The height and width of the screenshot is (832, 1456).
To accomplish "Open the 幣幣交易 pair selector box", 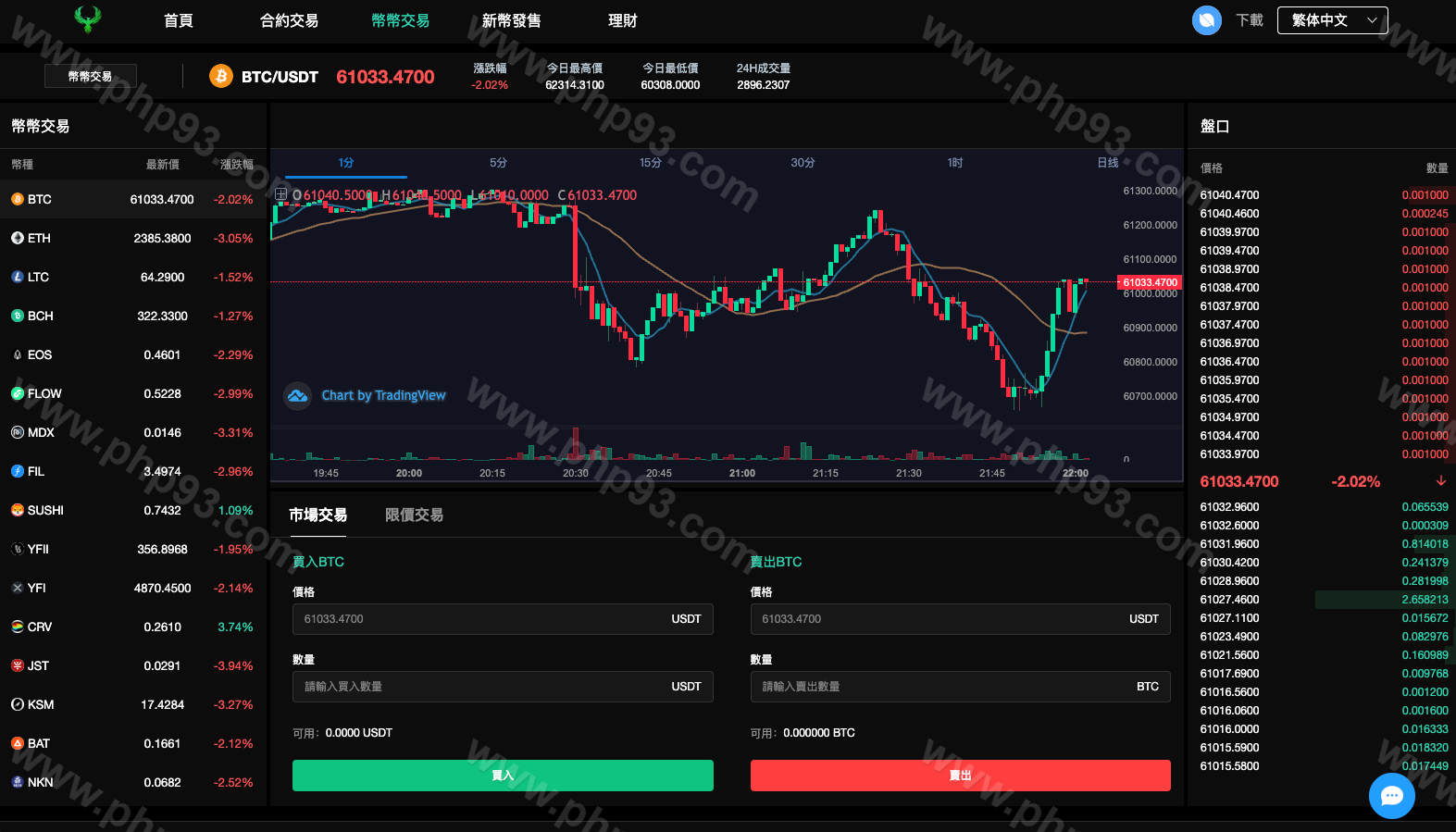I will (x=91, y=76).
